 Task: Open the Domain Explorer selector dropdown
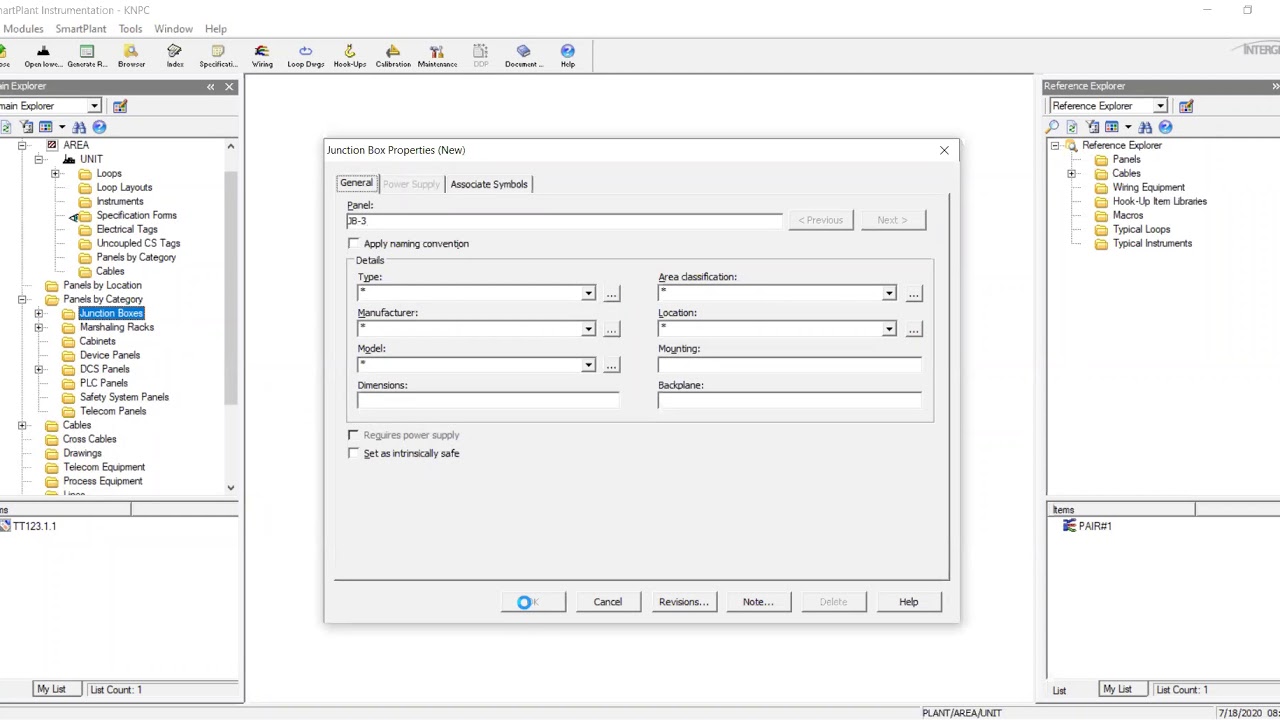pos(94,106)
